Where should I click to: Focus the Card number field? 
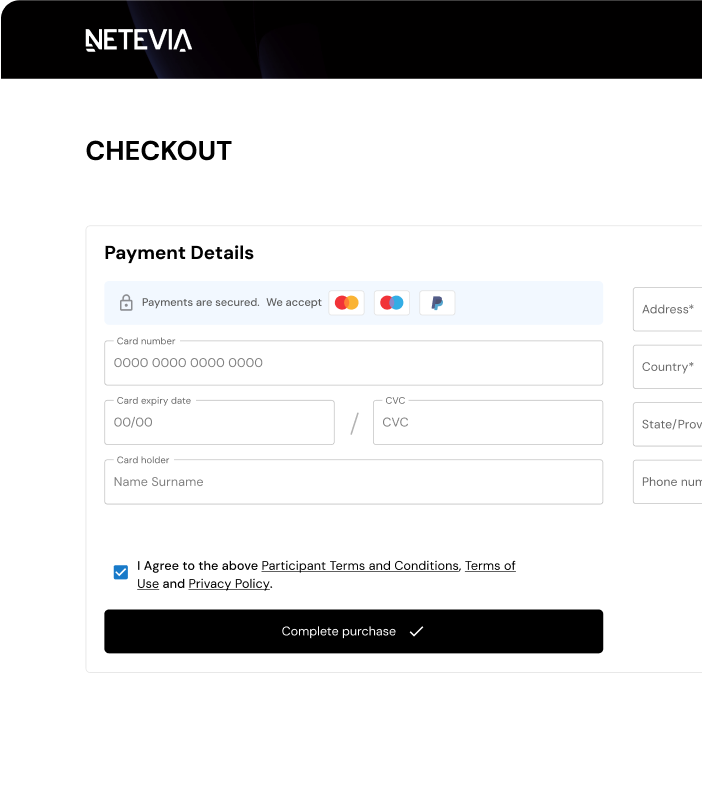[x=353, y=363]
